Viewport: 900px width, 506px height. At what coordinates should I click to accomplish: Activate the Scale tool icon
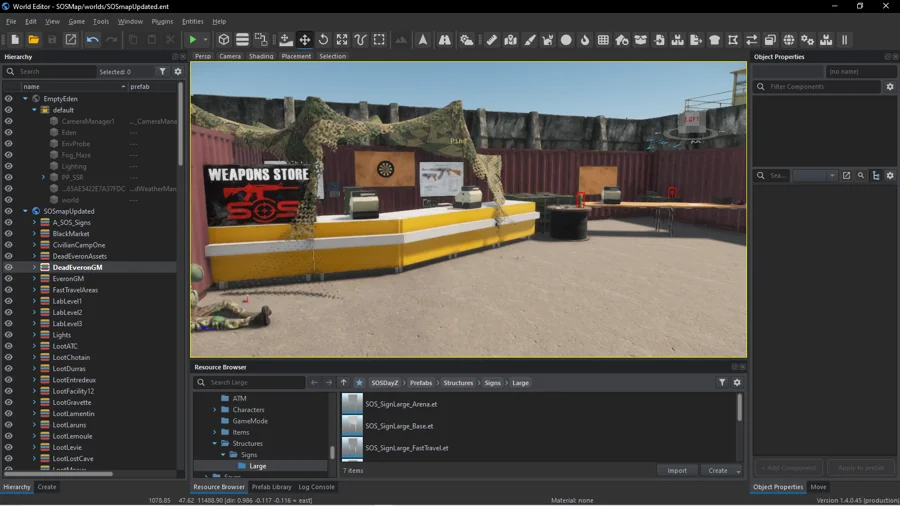[x=342, y=40]
